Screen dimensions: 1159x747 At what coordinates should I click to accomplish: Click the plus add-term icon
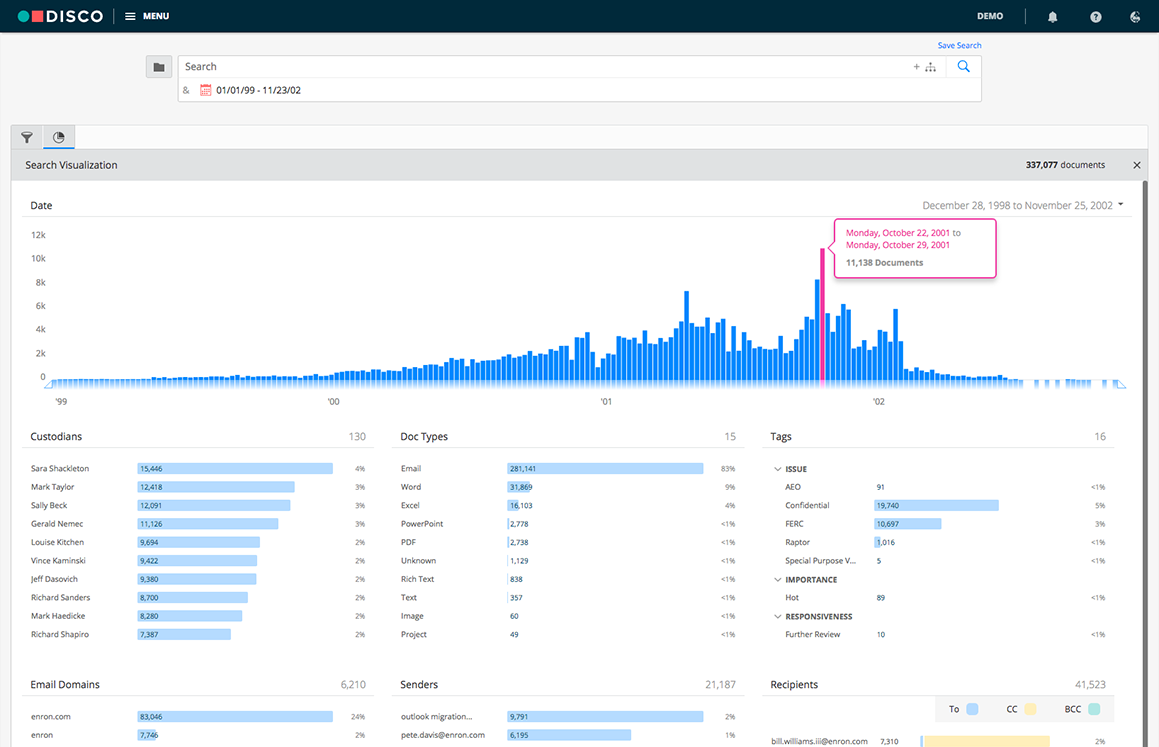click(x=917, y=66)
